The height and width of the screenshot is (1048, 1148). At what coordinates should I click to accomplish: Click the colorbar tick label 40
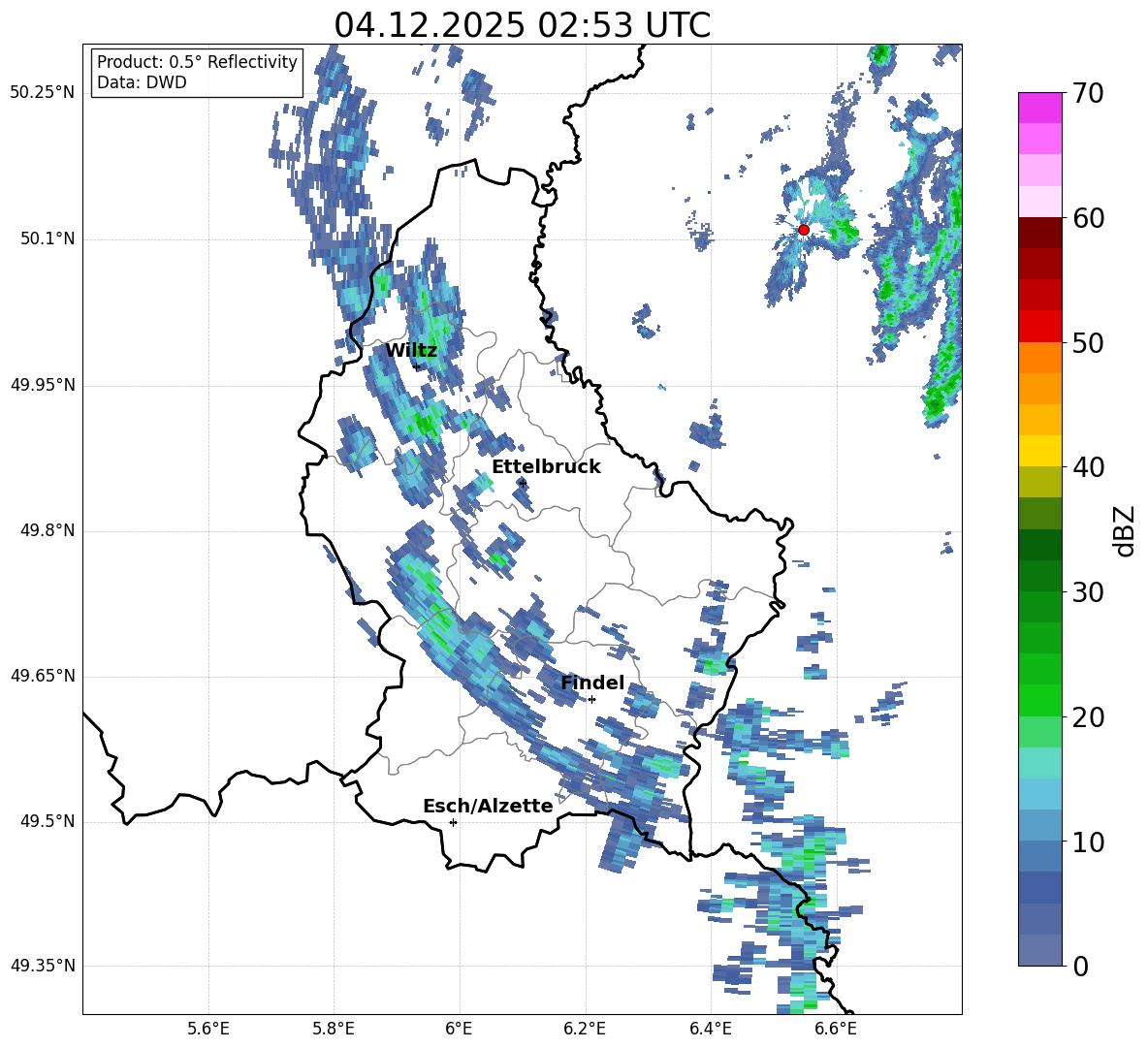1088,467
